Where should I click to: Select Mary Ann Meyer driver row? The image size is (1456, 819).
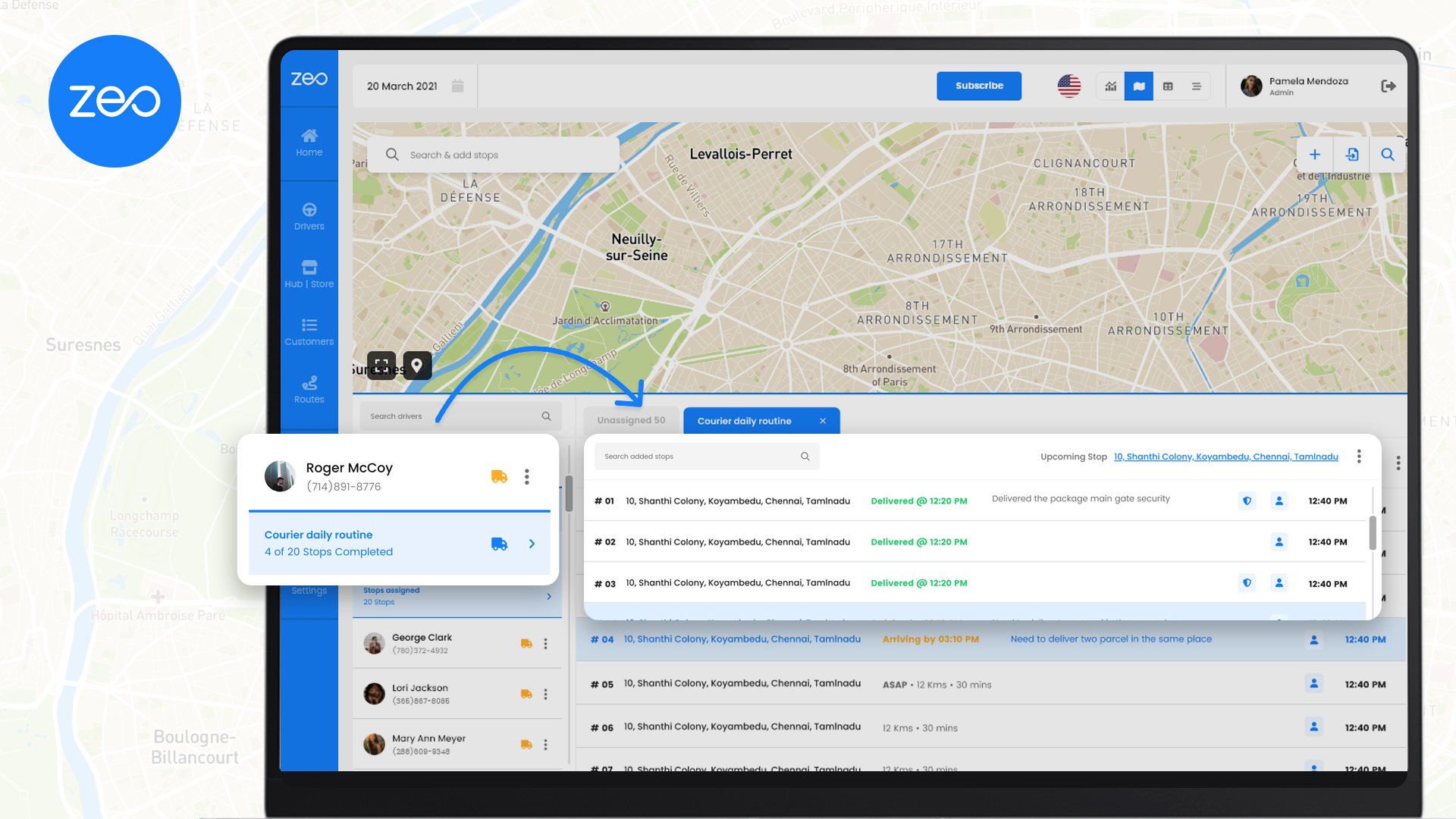coord(457,745)
